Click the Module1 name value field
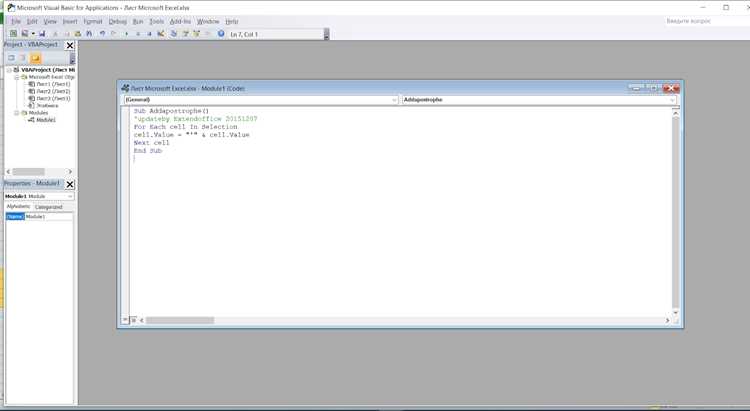The height and width of the screenshot is (411, 750). (x=49, y=217)
